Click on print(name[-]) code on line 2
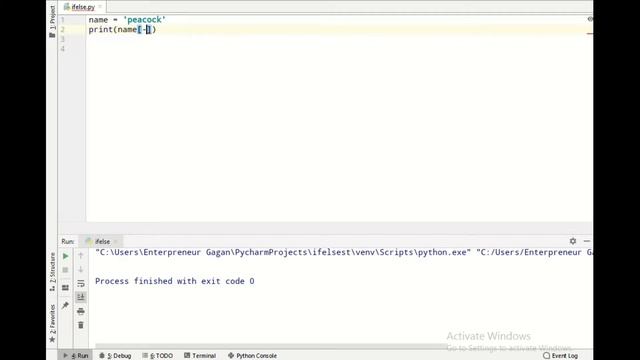This screenshot has height=360, width=640. coord(122,29)
